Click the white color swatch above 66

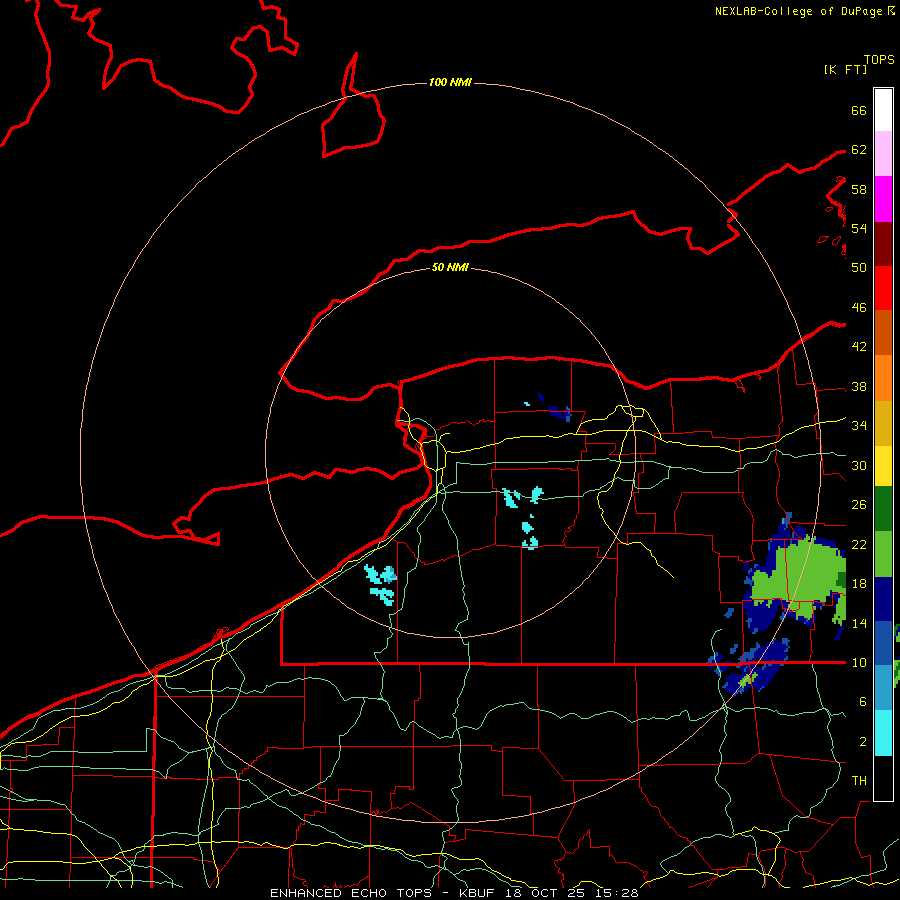pyautogui.click(x=883, y=110)
